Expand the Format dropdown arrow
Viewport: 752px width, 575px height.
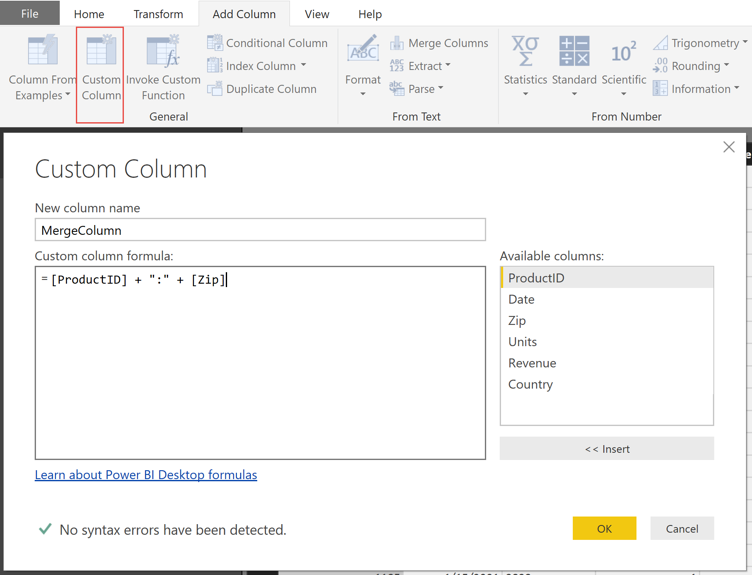click(363, 94)
